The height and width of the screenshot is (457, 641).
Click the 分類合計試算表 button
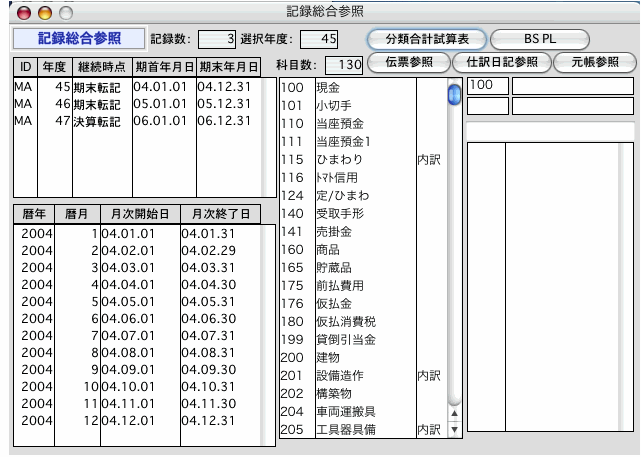tap(426, 39)
